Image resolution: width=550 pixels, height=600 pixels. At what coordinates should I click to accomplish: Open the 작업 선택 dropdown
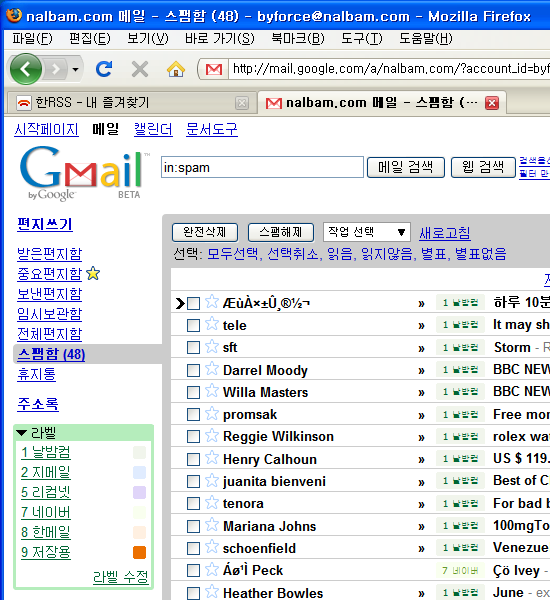[367, 232]
